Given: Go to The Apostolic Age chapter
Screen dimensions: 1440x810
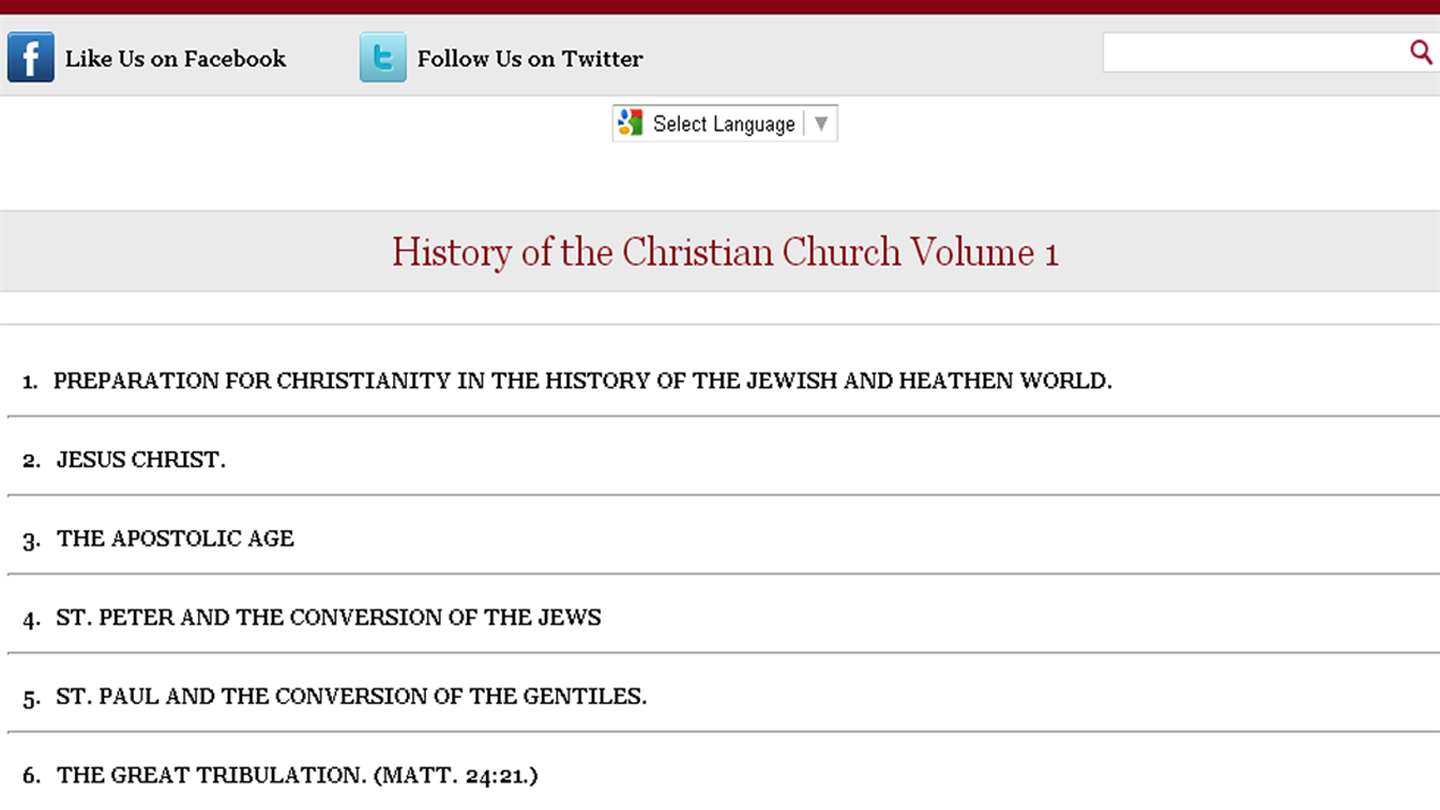Looking at the screenshot, I should (175, 539).
